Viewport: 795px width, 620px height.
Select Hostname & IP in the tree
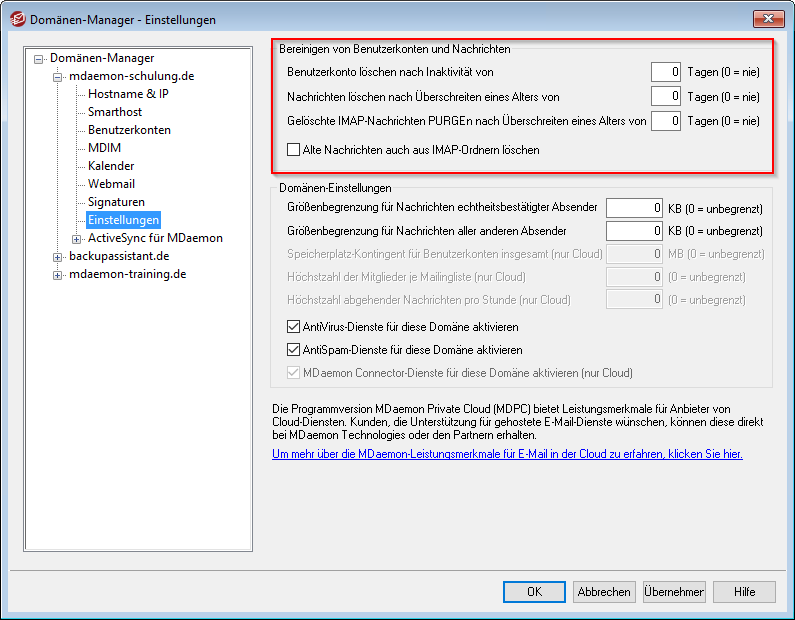[128, 94]
